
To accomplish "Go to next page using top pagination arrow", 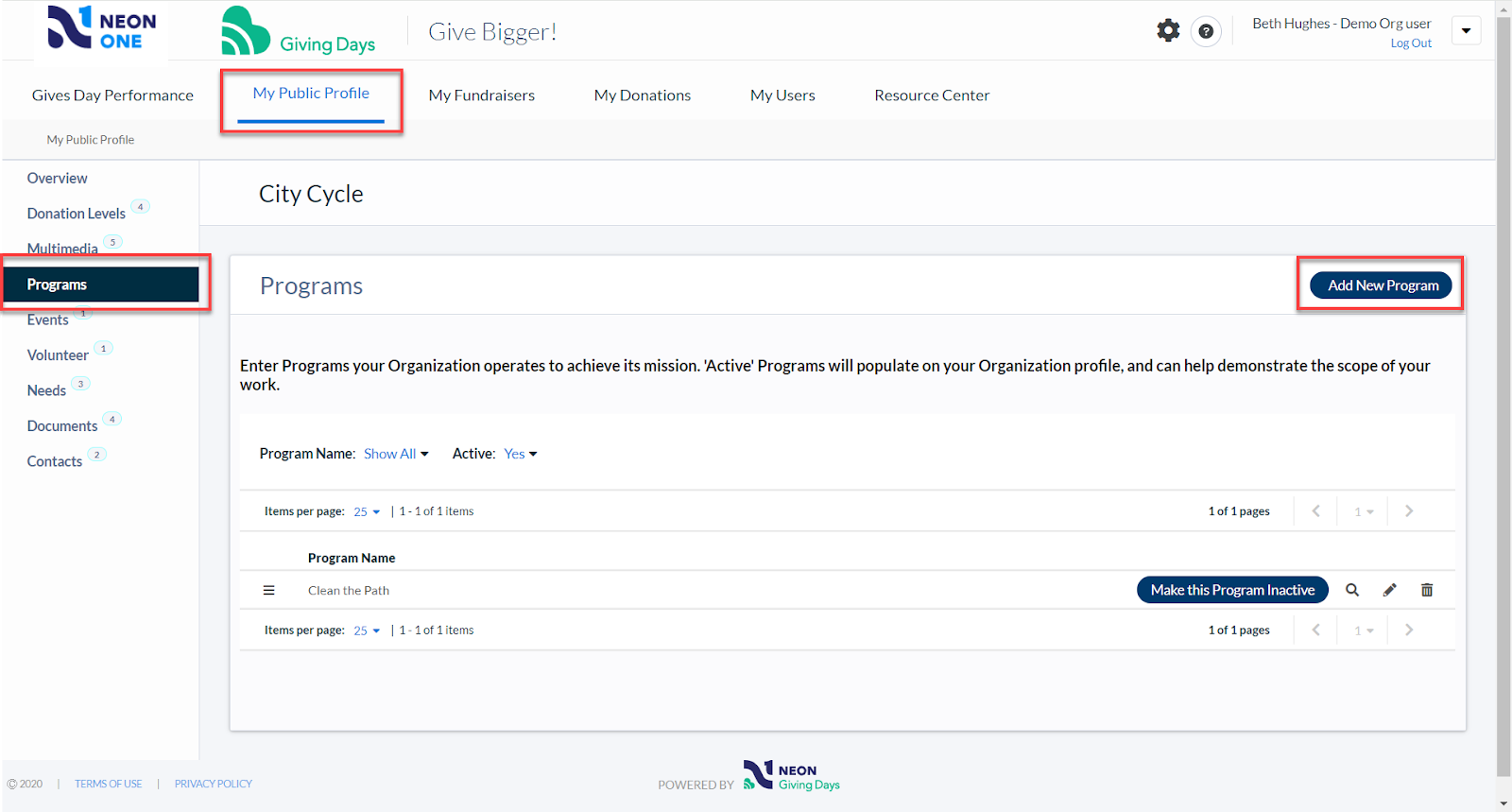I will (x=1408, y=511).
